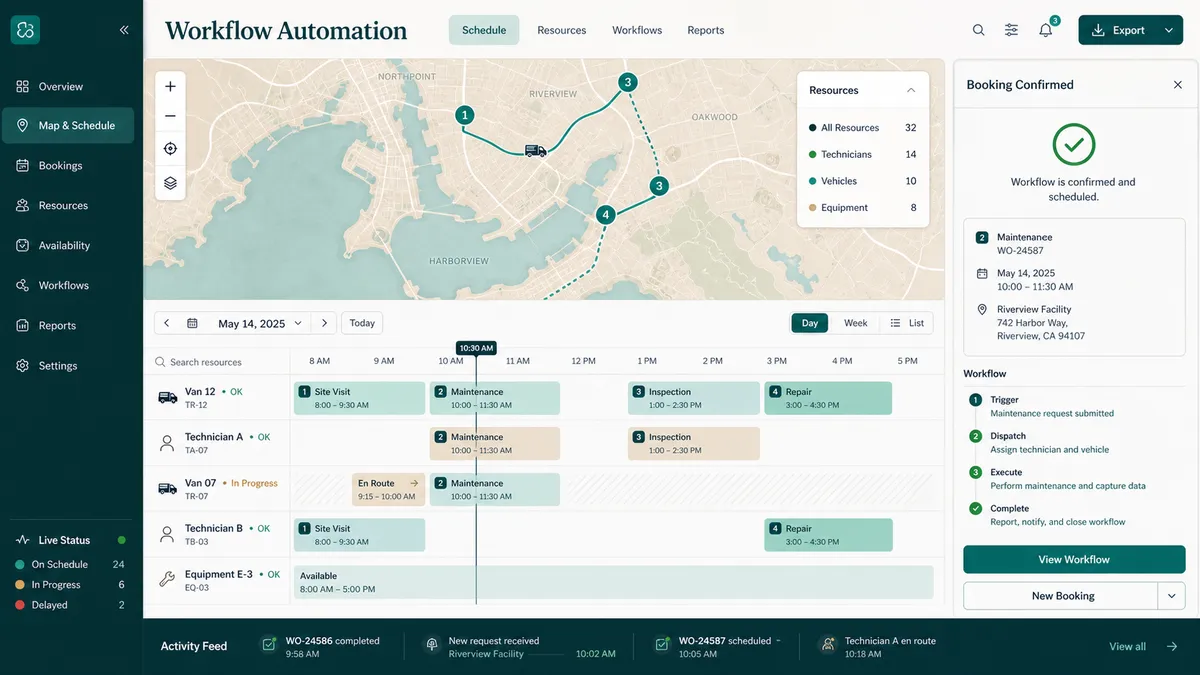The height and width of the screenshot is (675, 1200).
Task: Click View all in the activity feed
Action: click(x=1127, y=646)
